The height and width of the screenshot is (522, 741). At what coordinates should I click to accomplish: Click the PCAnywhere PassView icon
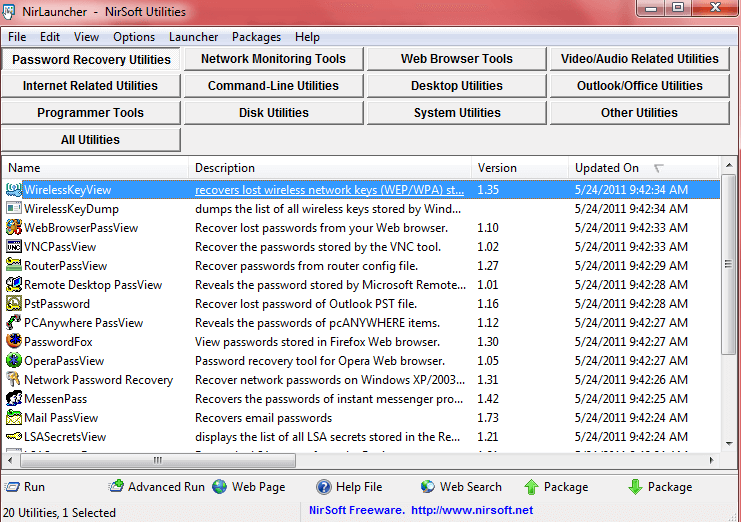(x=14, y=322)
